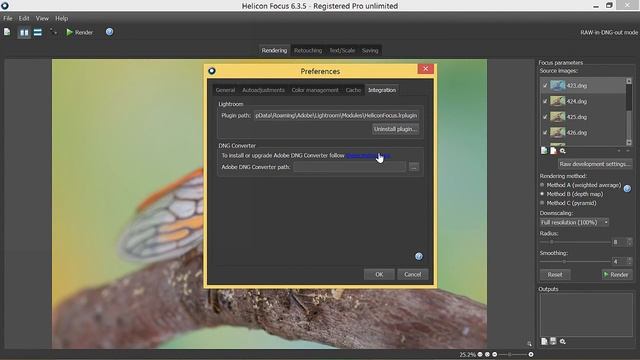The image size is (640, 360).
Task: Select the Integration preferences tab
Action: pyautogui.click(x=382, y=90)
